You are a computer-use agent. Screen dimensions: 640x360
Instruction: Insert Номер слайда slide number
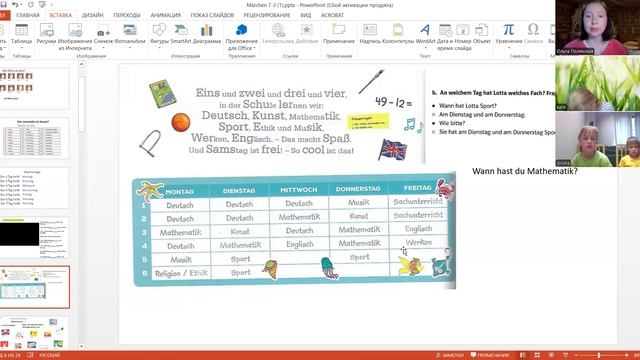[463, 37]
